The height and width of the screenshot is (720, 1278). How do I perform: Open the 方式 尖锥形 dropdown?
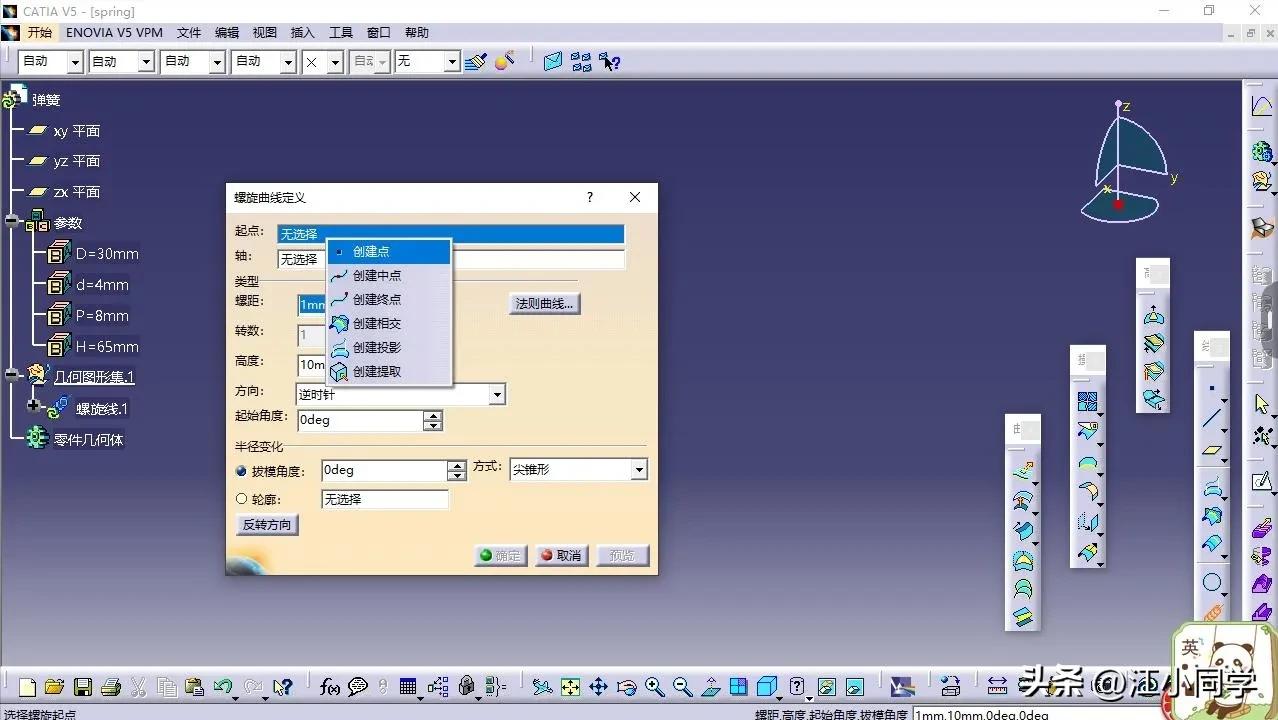(x=639, y=470)
